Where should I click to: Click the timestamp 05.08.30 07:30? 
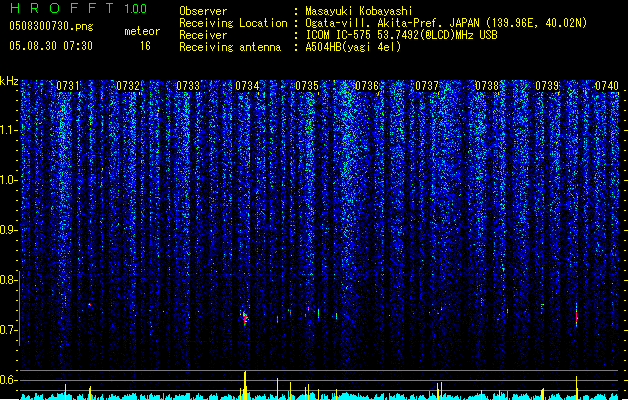pyautogui.click(x=51, y=46)
